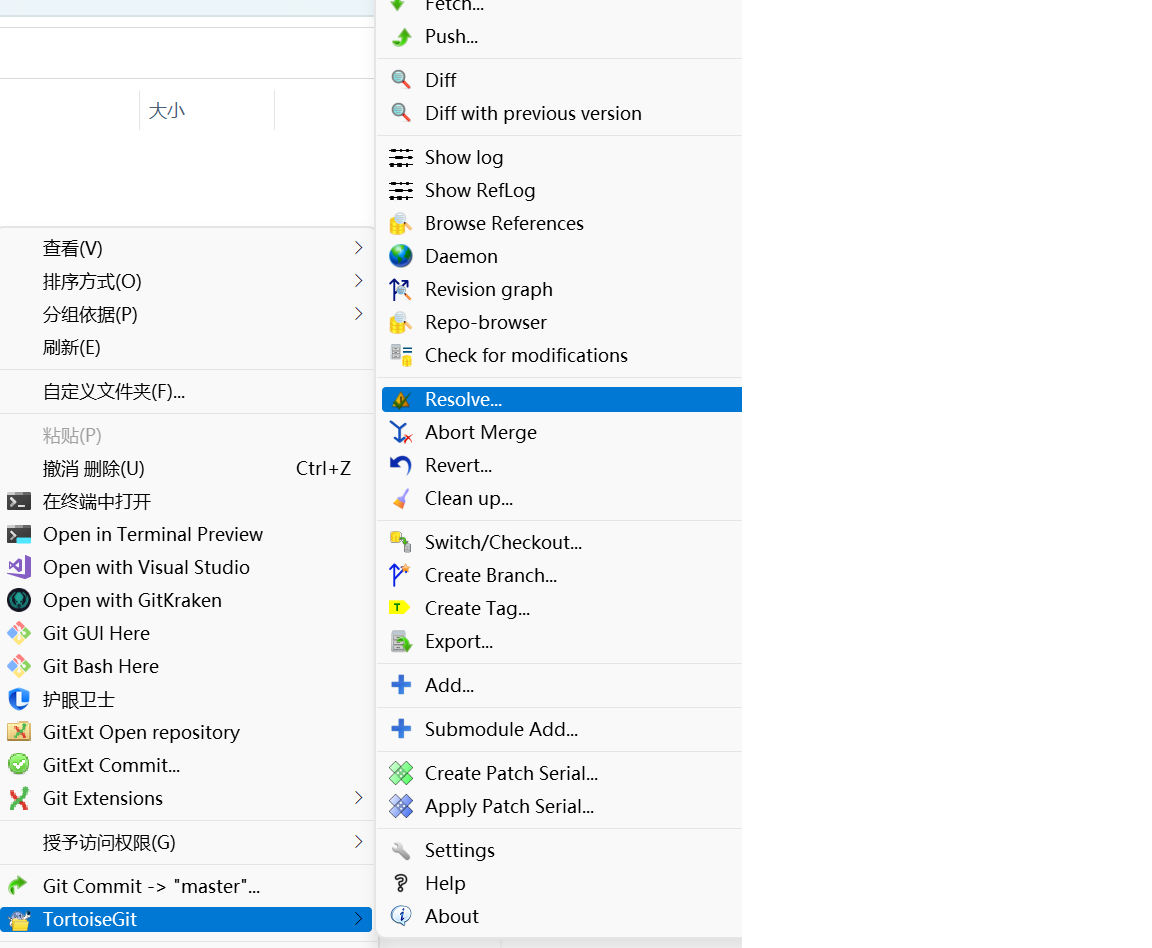Click the Diff magnifier icon
This screenshot has width=1152, height=948.
(x=401, y=80)
